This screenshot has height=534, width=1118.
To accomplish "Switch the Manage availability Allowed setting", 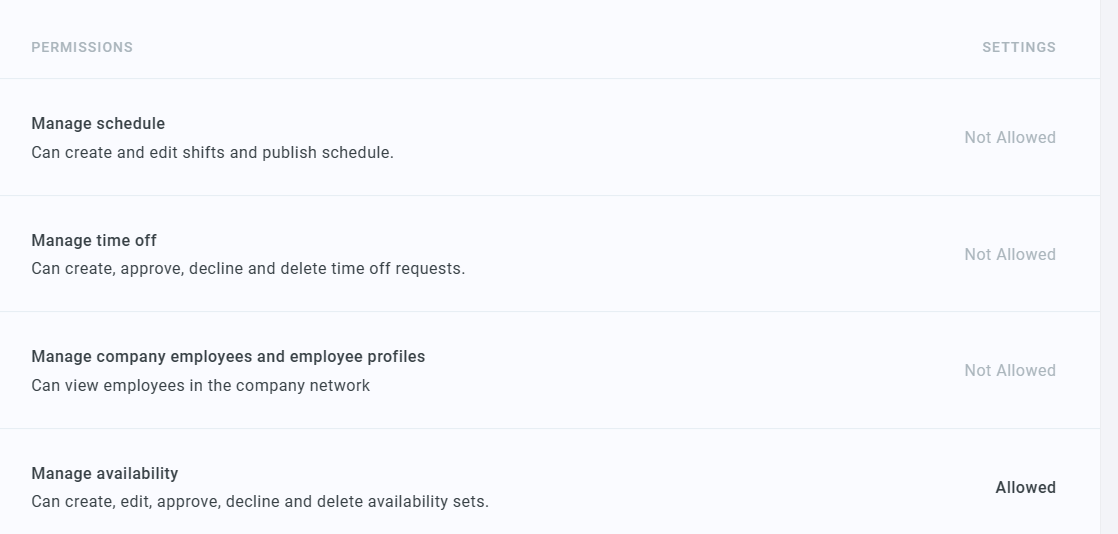I will click(x=1025, y=488).
